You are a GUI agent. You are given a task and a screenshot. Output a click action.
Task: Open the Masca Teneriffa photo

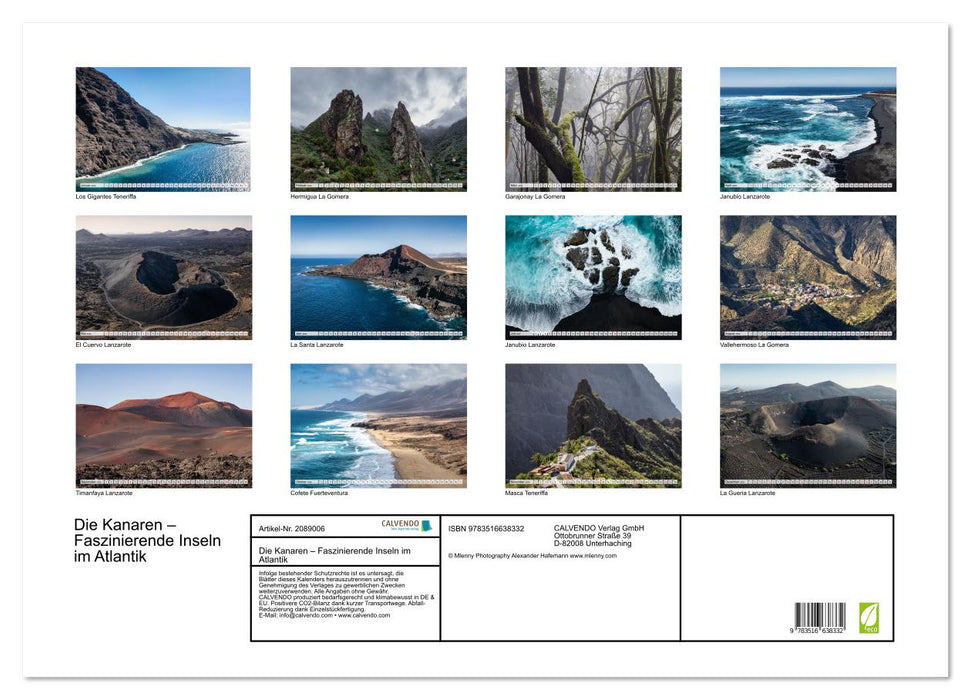pyautogui.click(x=593, y=425)
